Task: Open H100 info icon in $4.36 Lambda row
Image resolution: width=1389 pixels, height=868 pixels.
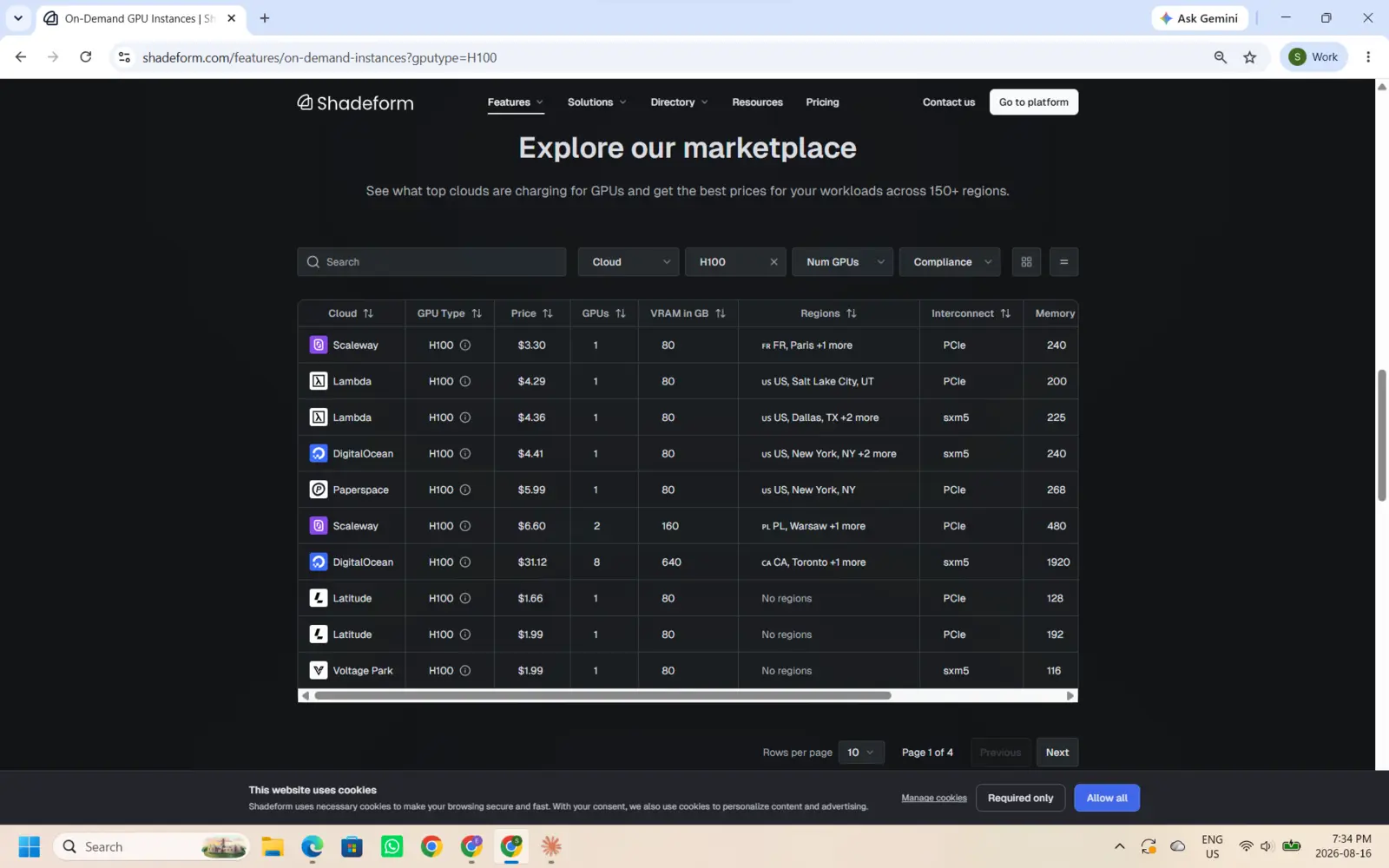Action: (x=465, y=418)
